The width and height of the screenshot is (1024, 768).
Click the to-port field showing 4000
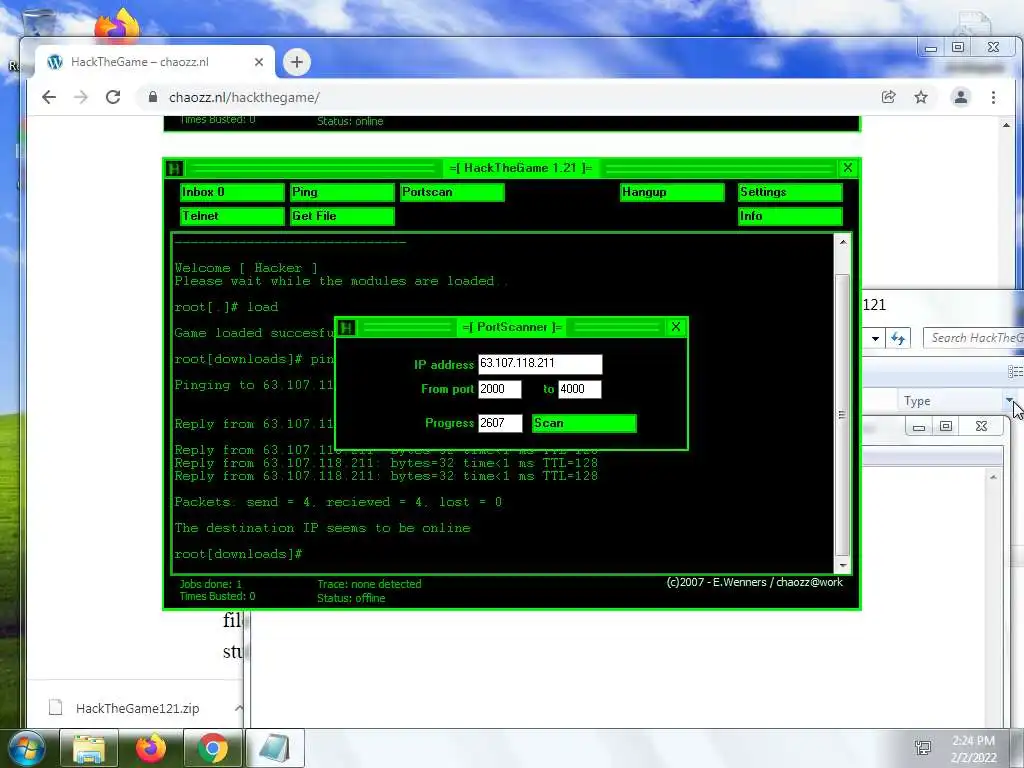coord(579,389)
